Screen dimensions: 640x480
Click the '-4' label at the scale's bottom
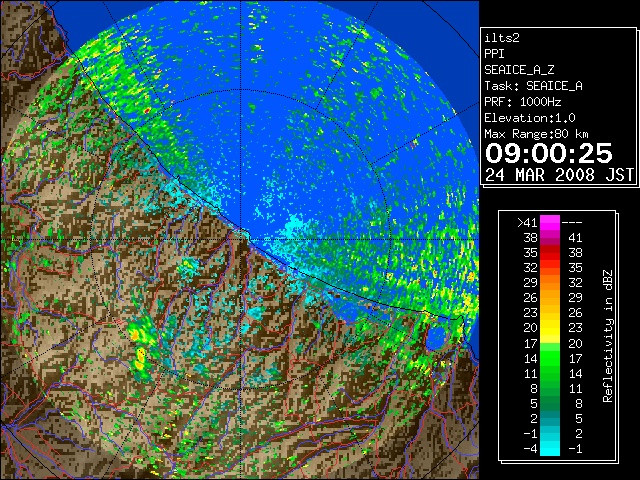[530, 448]
